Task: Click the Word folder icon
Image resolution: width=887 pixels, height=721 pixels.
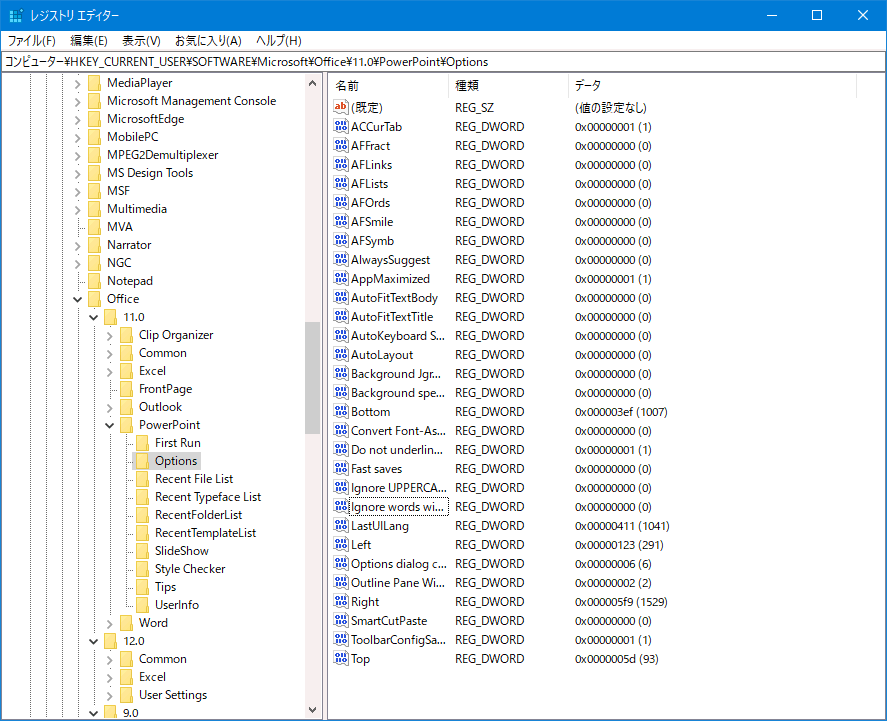Action: (127, 623)
